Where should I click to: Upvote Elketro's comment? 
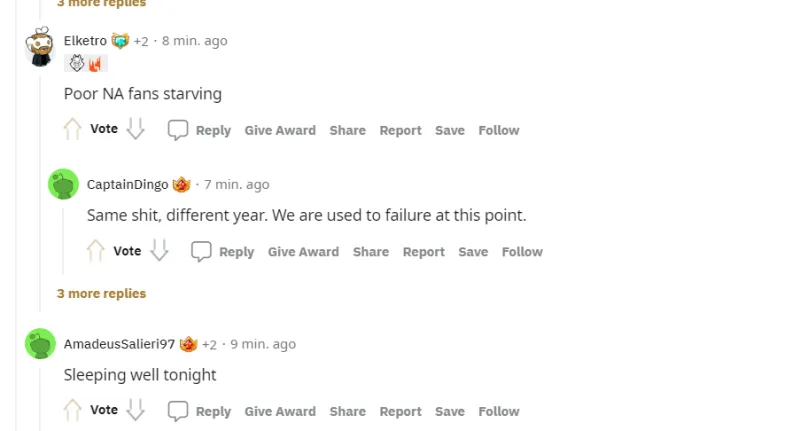(72, 130)
